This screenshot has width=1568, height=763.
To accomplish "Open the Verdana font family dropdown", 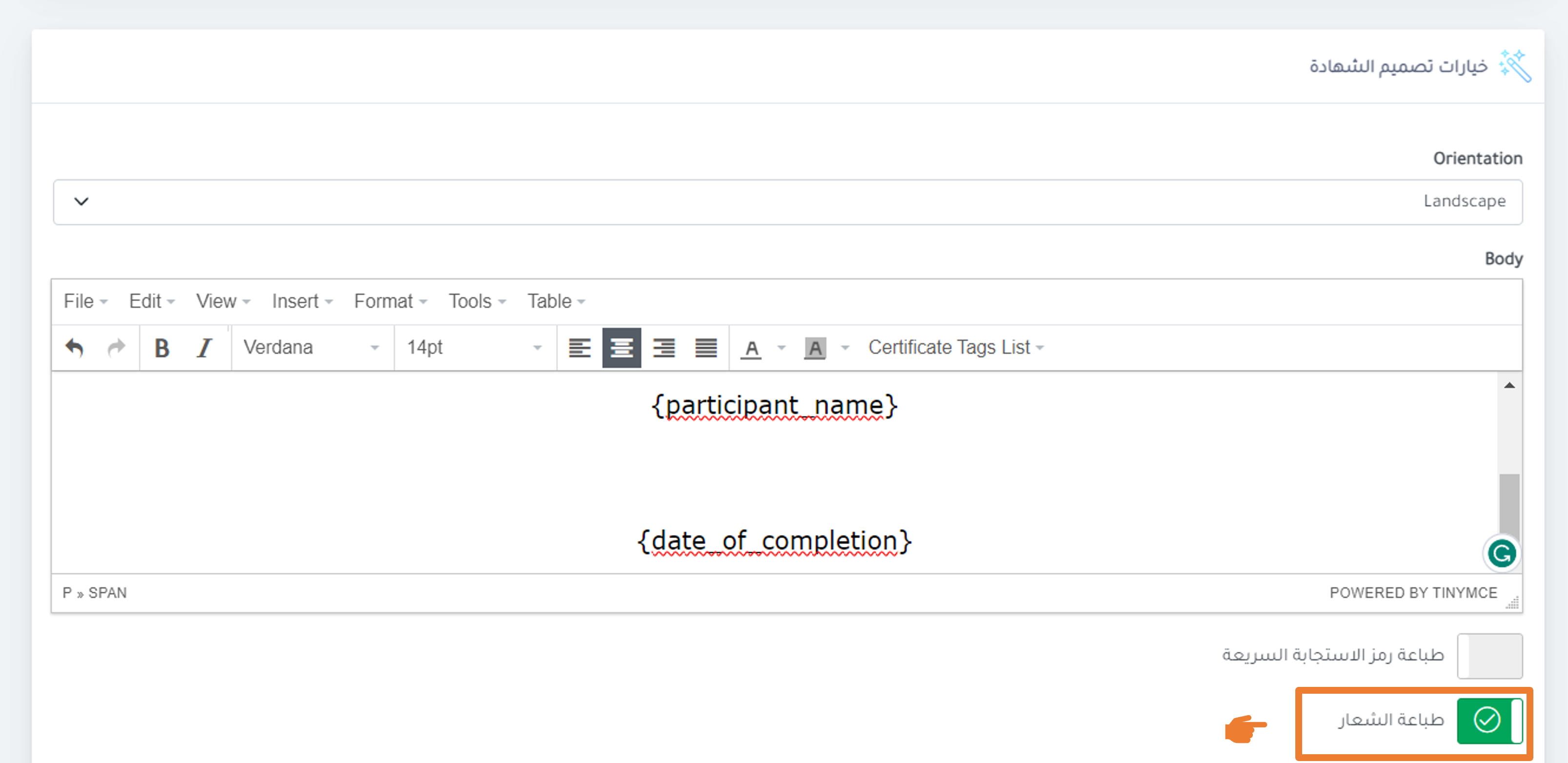I will [x=311, y=347].
